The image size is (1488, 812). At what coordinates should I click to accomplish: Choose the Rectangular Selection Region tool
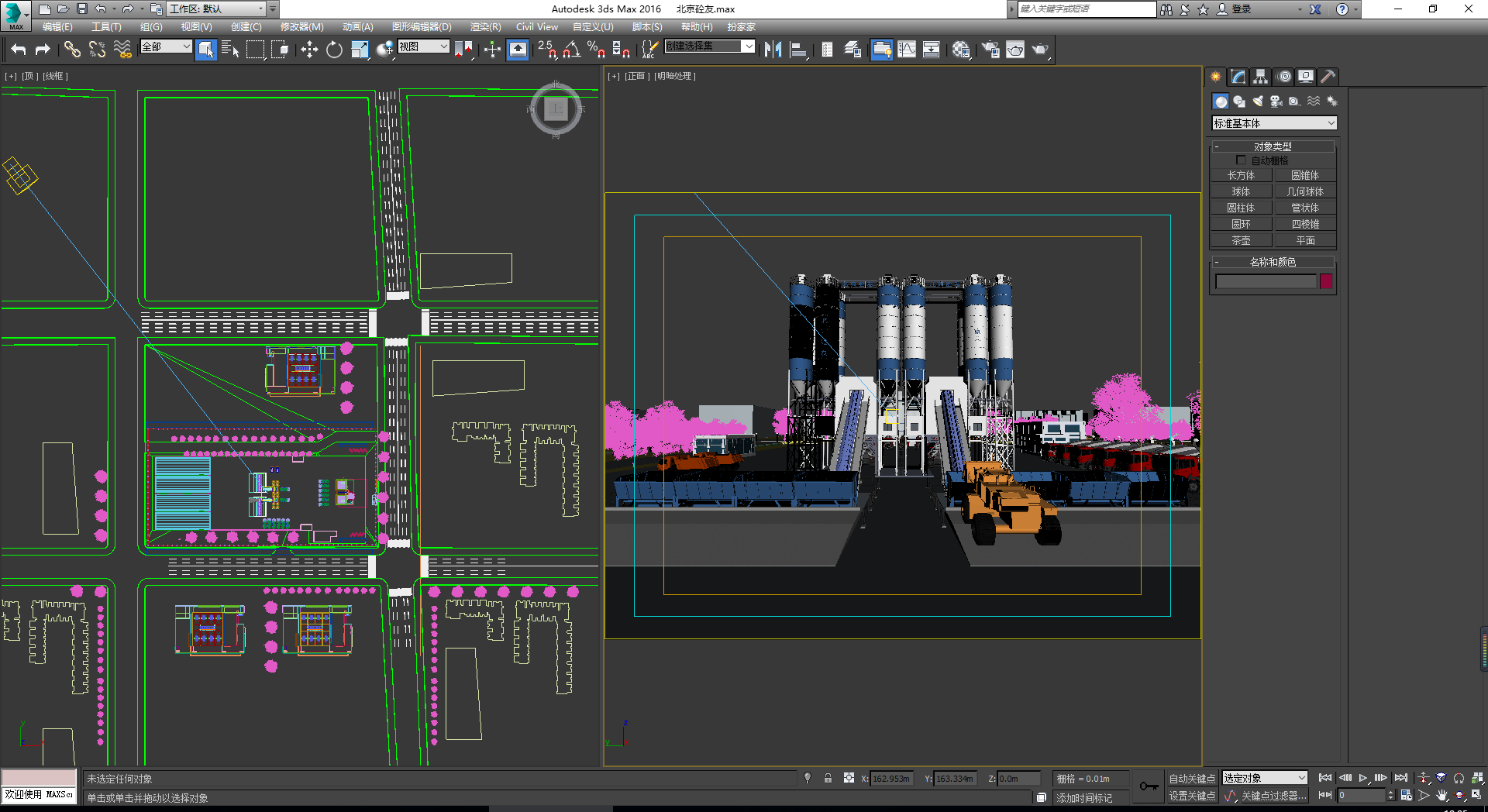point(255,50)
